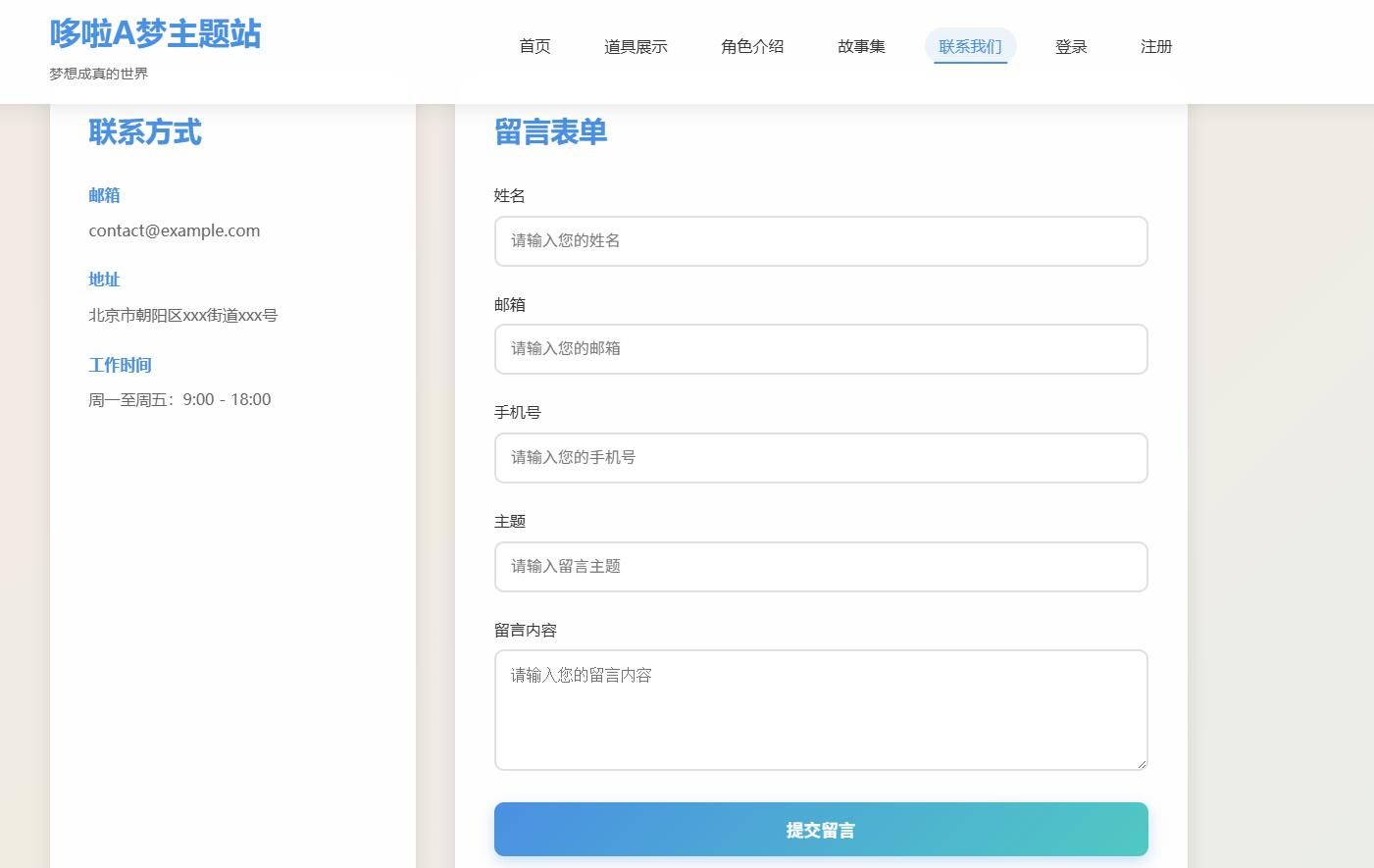Click the 联系方式 section heading
This screenshot has height=868, width=1374.
pos(145,133)
